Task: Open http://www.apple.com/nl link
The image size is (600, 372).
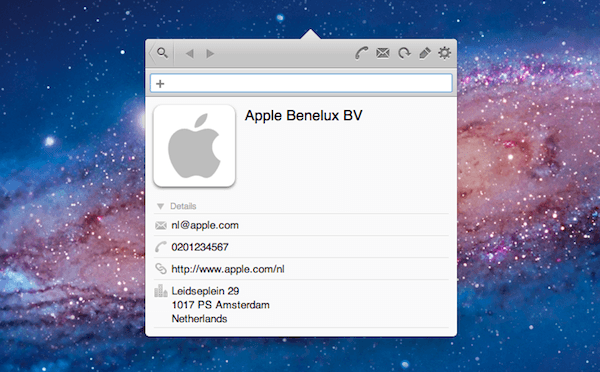Action: click(228, 269)
